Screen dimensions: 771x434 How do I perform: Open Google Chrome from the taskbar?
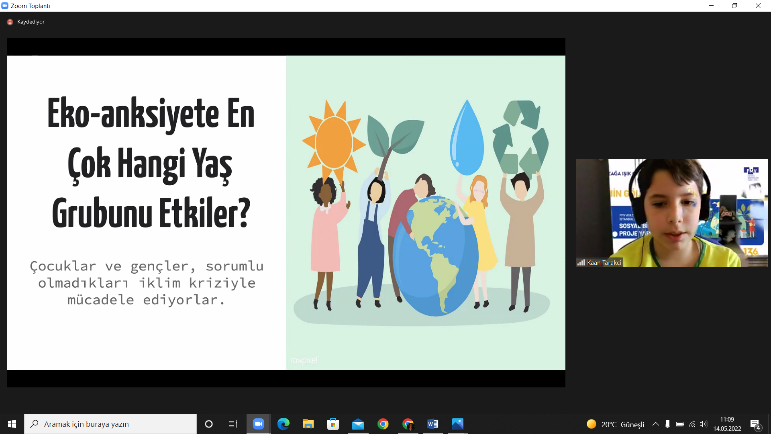coord(383,424)
